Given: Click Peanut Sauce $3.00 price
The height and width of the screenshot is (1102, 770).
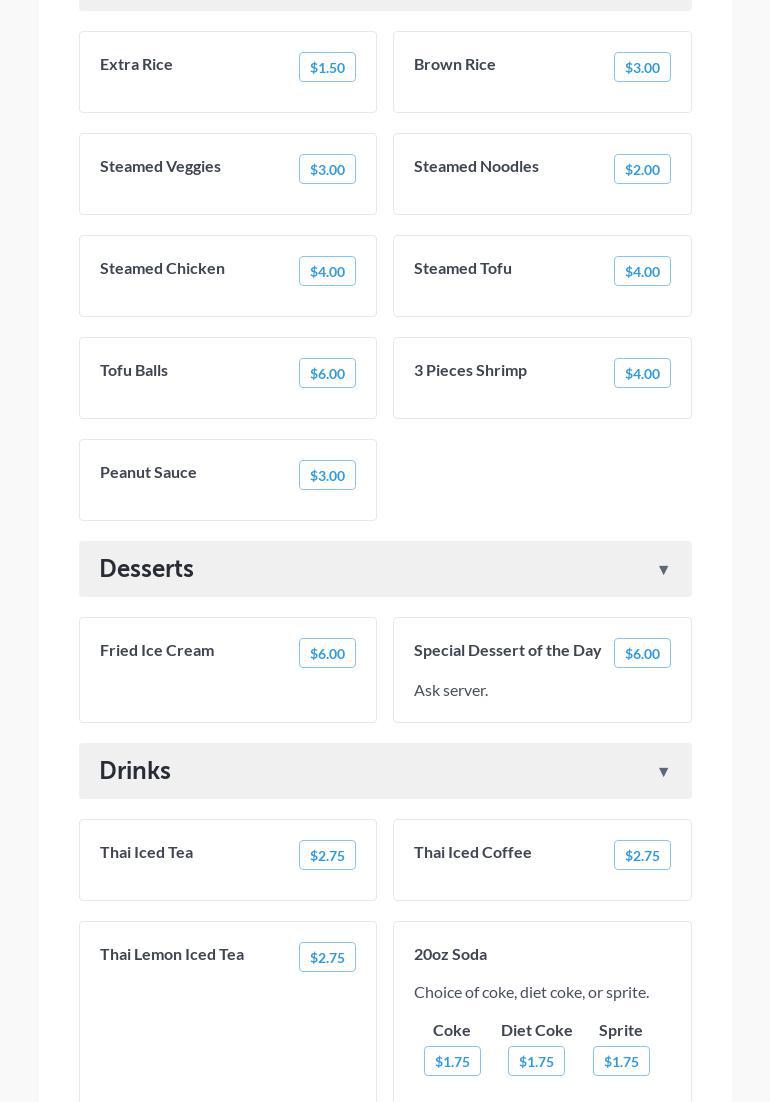Looking at the screenshot, I should click(x=327, y=476).
